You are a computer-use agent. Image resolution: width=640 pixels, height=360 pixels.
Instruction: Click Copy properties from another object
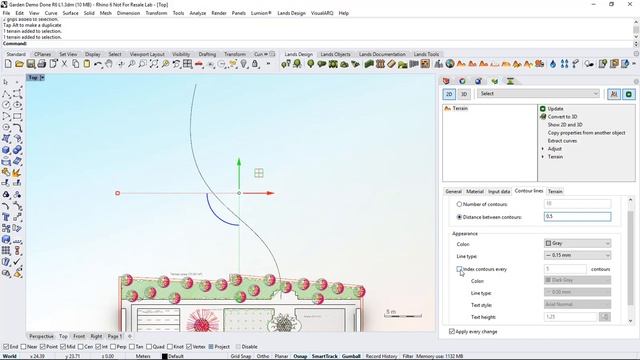point(586,133)
